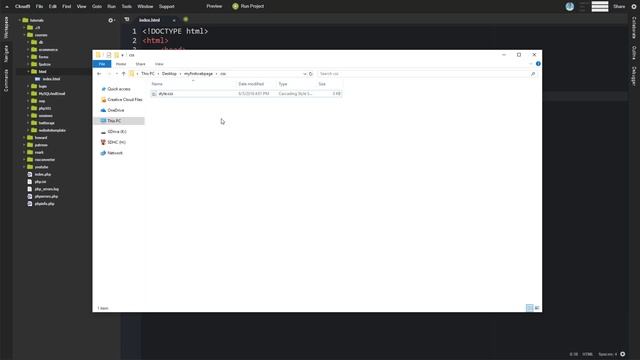Click the pane icon left of the index.html tab
Image resolution: width=640 pixels, height=360 pixels.
127,19
